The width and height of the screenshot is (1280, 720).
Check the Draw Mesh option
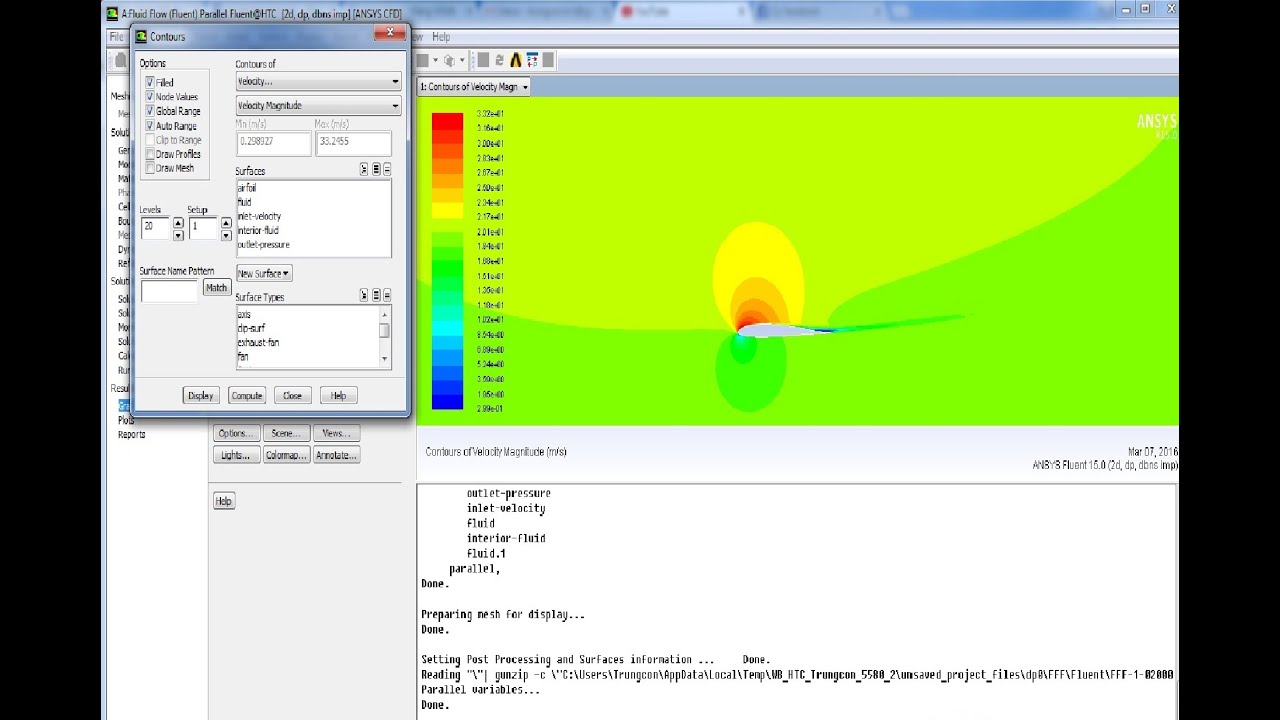(150, 168)
